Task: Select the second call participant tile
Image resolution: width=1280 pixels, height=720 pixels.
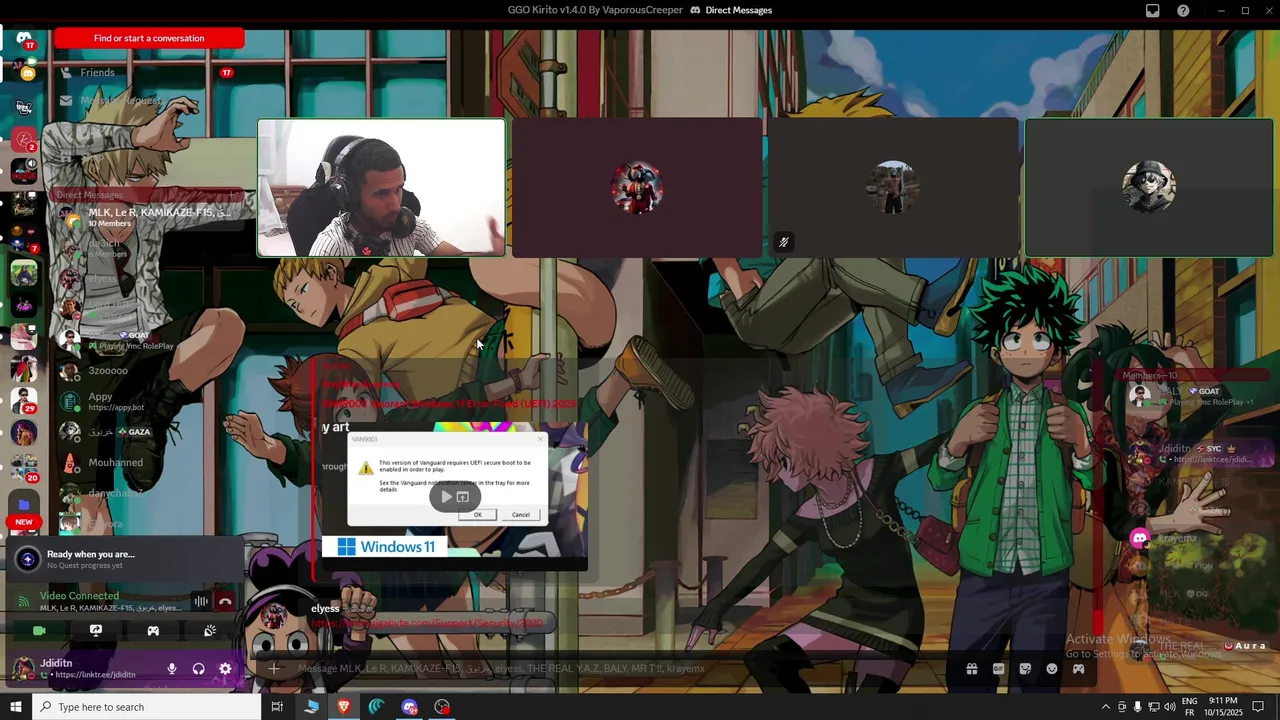Action: tap(637, 188)
